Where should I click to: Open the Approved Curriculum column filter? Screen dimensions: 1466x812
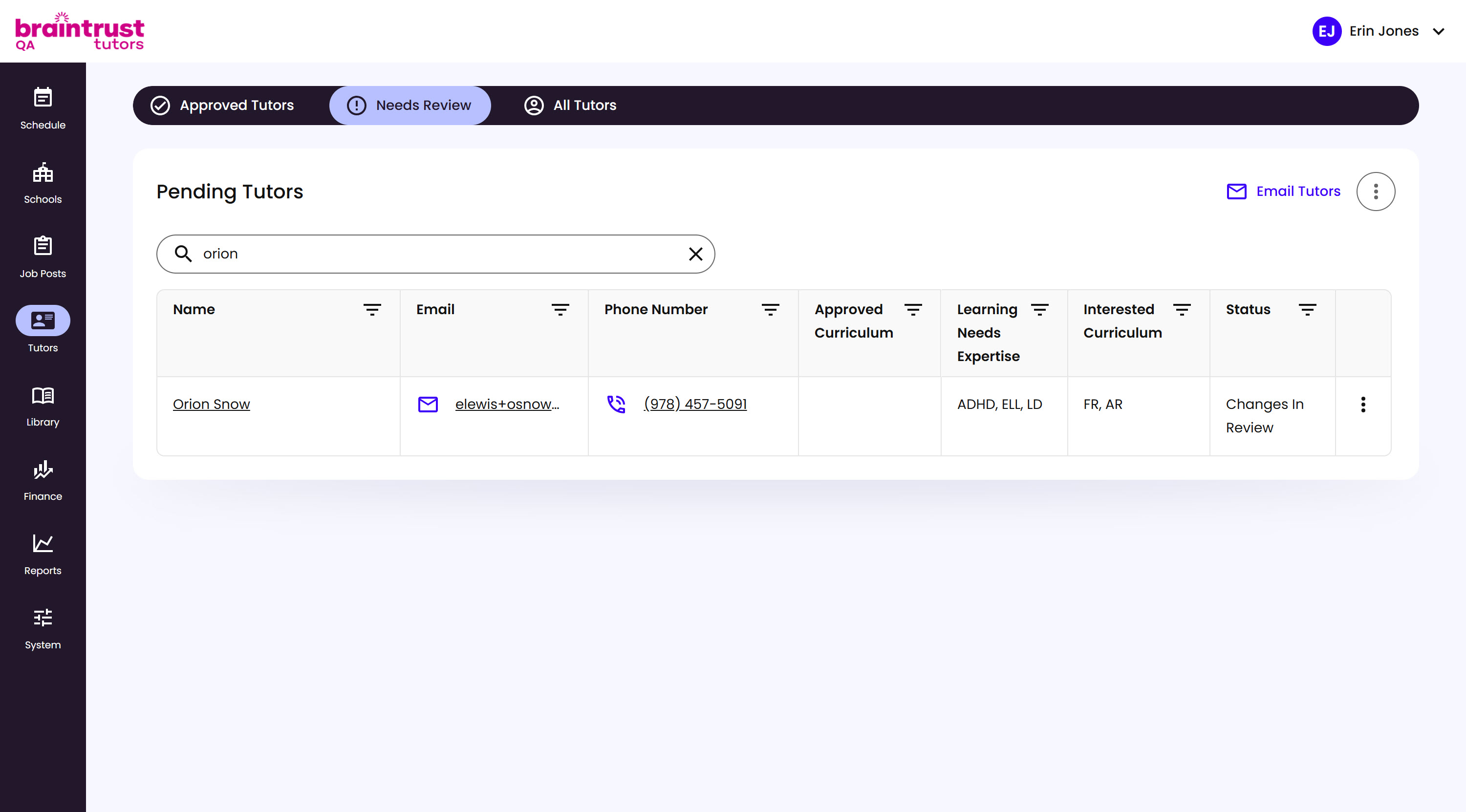pos(913,310)
